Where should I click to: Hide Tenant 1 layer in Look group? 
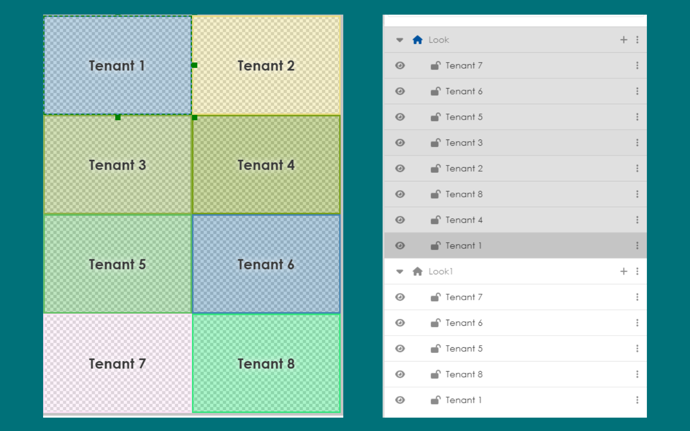click(400, 246)
